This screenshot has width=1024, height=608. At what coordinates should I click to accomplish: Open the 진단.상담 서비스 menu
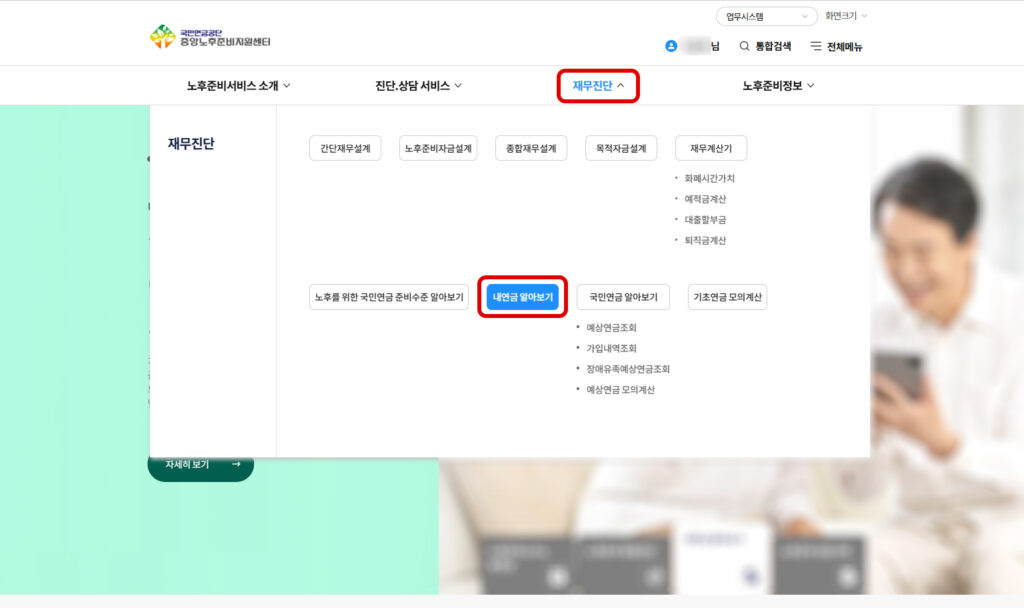click(418, 86)
